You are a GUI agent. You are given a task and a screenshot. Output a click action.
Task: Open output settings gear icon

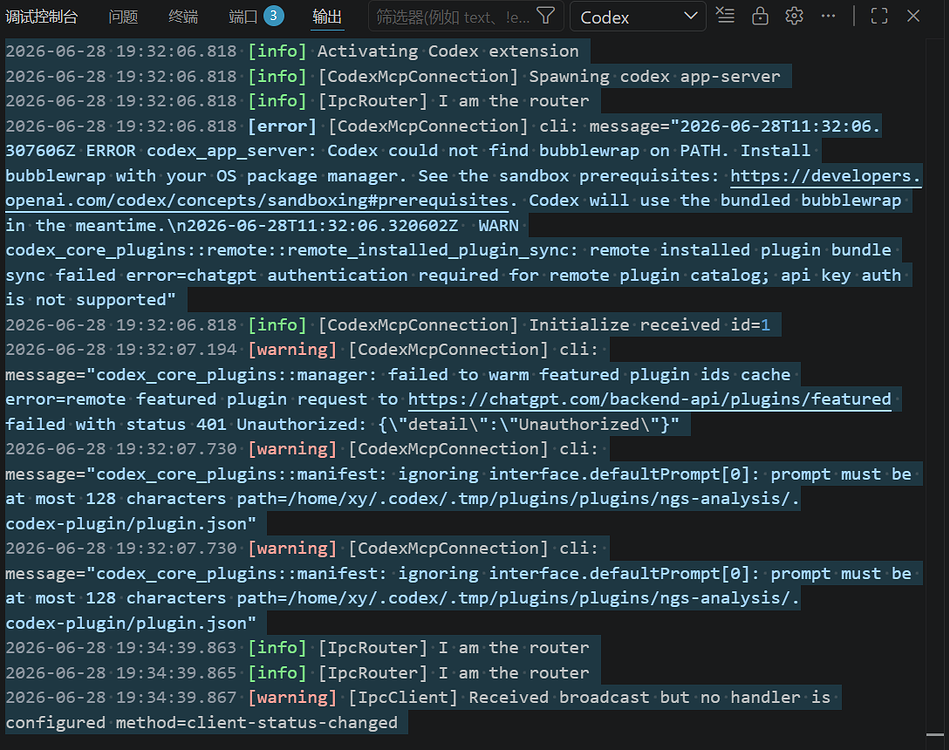click(794, 16)
